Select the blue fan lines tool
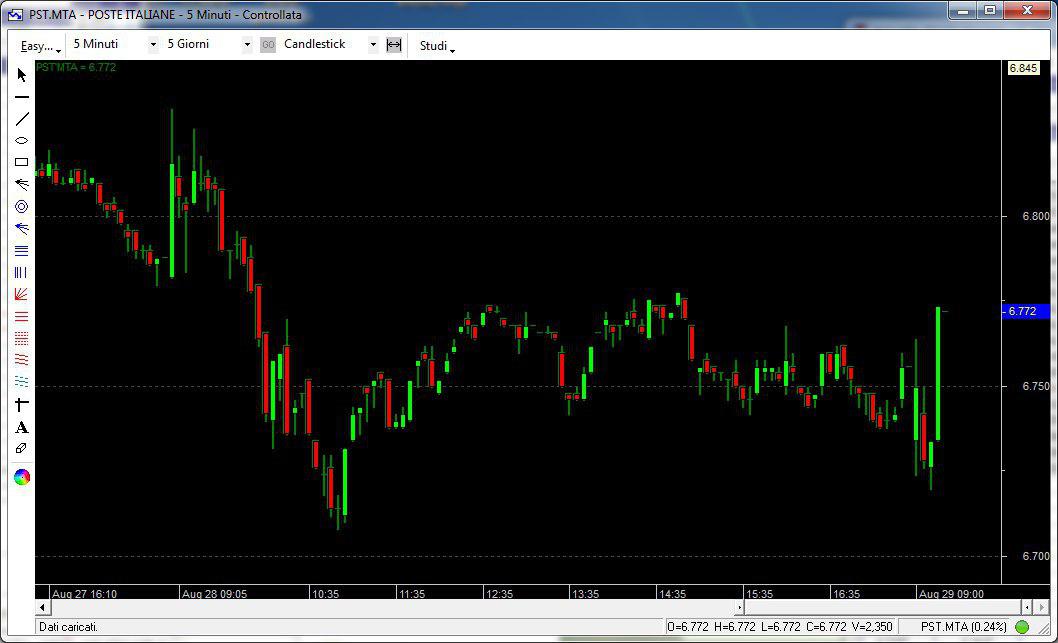This screenshot has height=643, width=1058. coord(22,229)
